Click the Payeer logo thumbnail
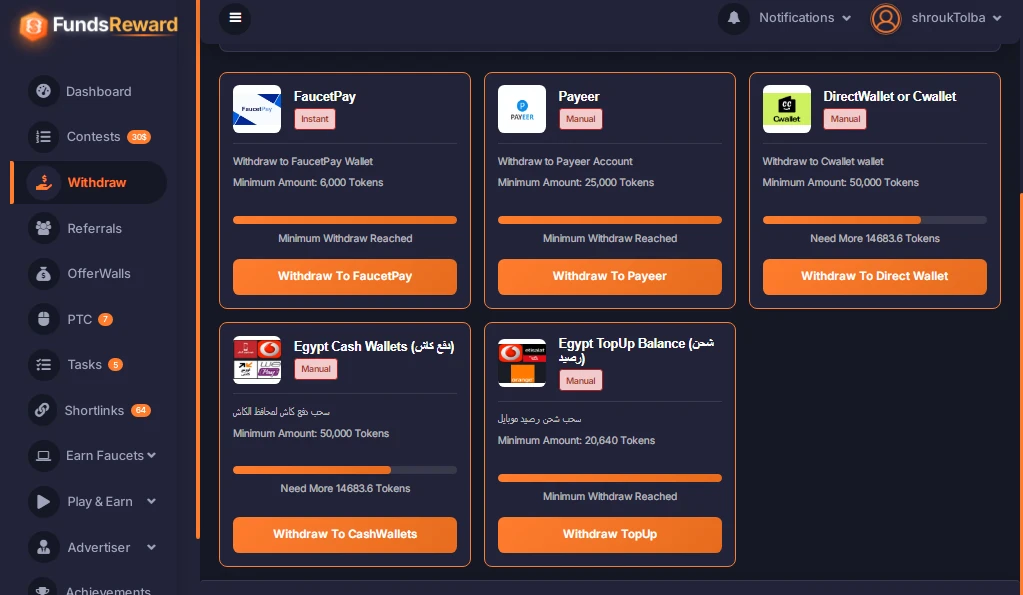Viewport: 1023px width, 595px height. point(522,109)
